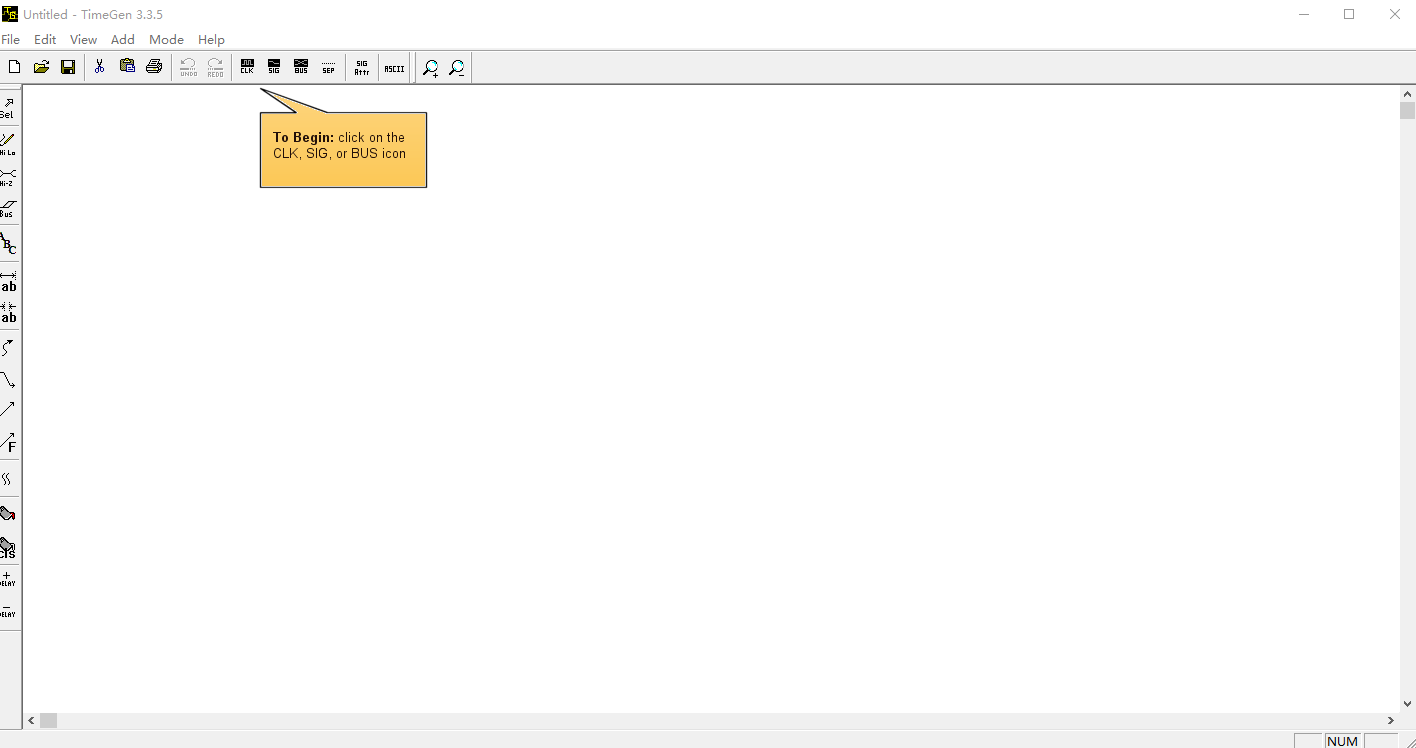Image resolution: width=1416 pixels, height=748 pixels.
Task: Open the View menu
Action: pos(83,40)
